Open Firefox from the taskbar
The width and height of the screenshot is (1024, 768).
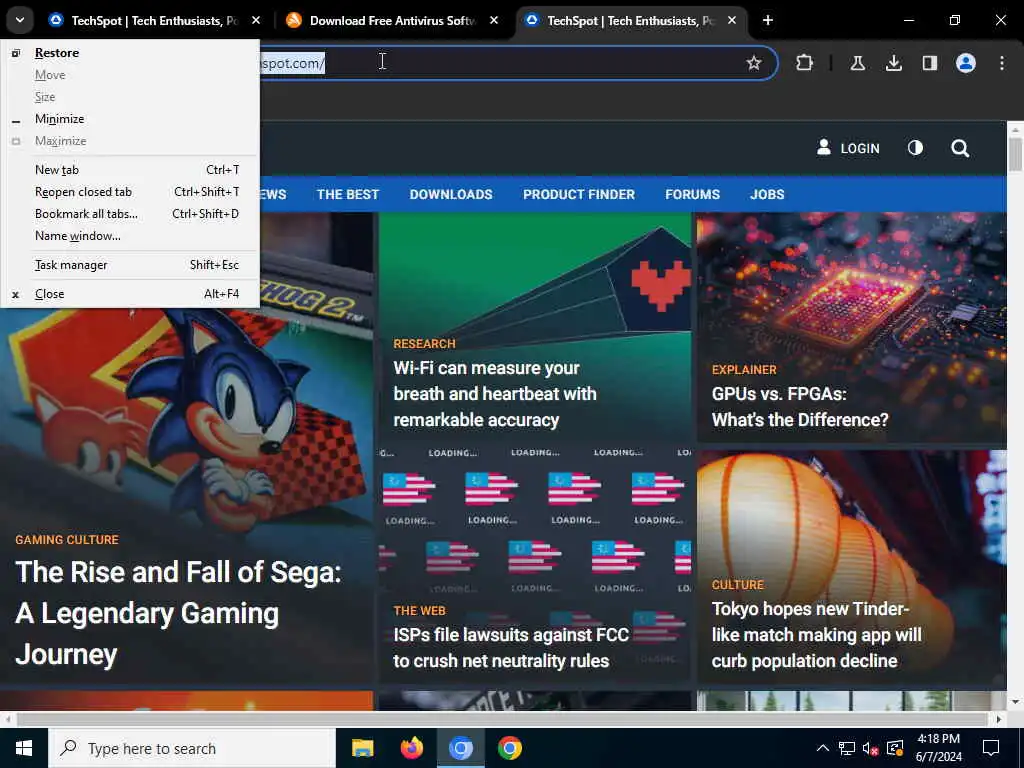coord(411,748)
